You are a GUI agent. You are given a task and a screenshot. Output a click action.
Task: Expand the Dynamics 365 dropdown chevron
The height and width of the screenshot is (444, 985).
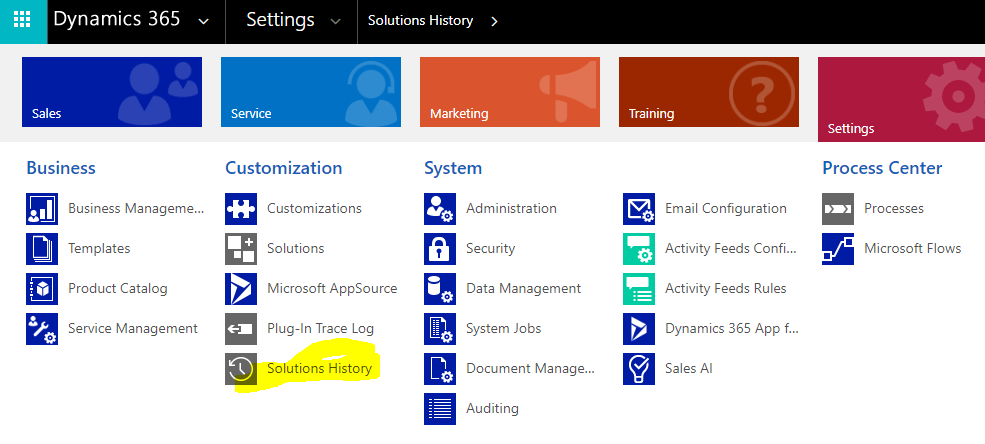coord(205,22)
